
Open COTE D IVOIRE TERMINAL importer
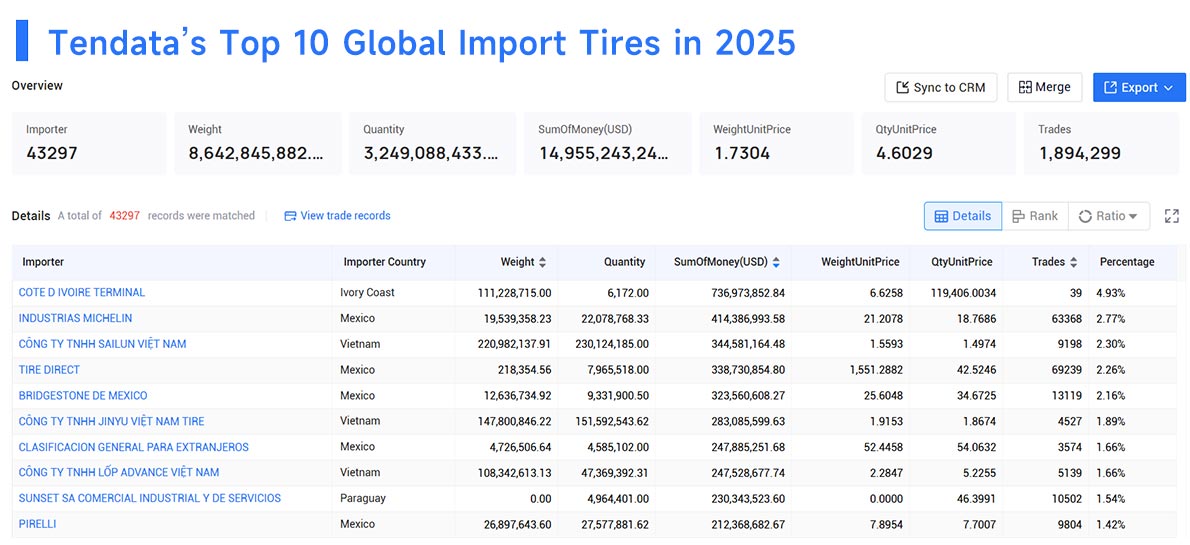click(82, 292)
